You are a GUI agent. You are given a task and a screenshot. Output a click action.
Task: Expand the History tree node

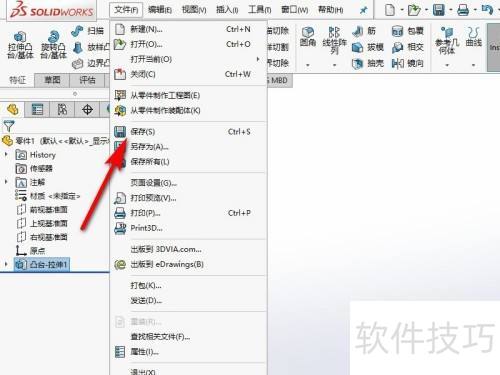click(x=6, y=154)
